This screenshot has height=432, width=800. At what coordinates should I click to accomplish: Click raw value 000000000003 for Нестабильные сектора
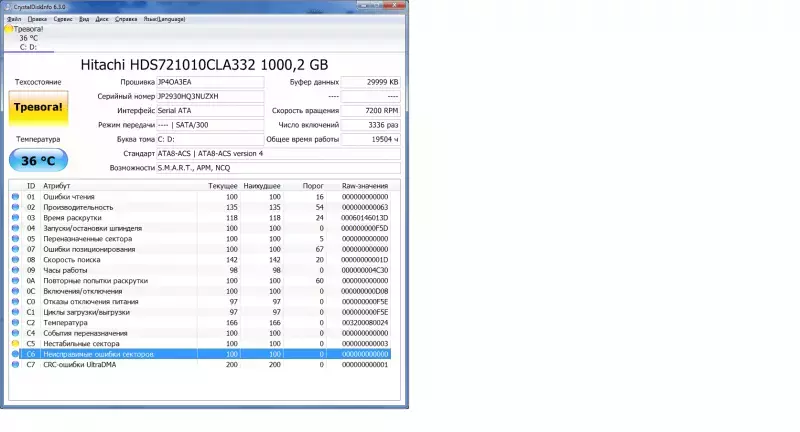coord(365,344)
